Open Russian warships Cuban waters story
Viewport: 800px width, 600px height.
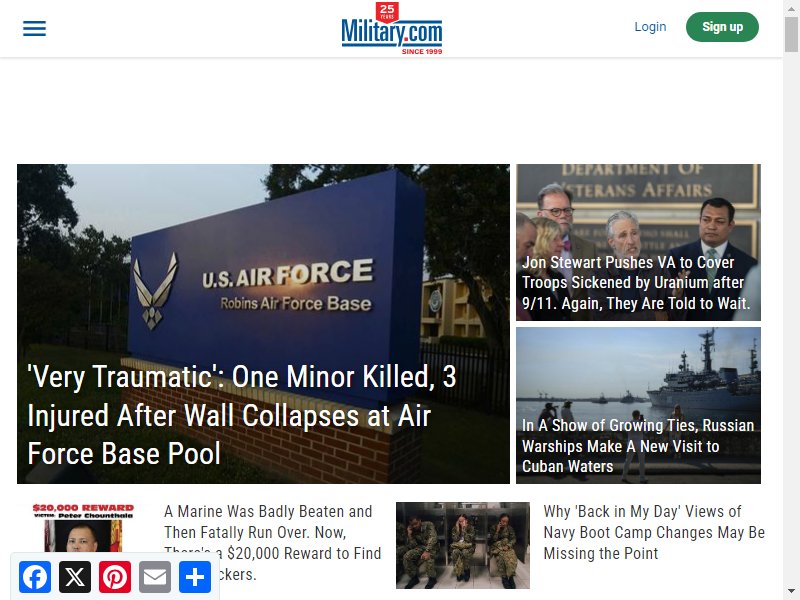pyautogui.click(x=638, y=445)
